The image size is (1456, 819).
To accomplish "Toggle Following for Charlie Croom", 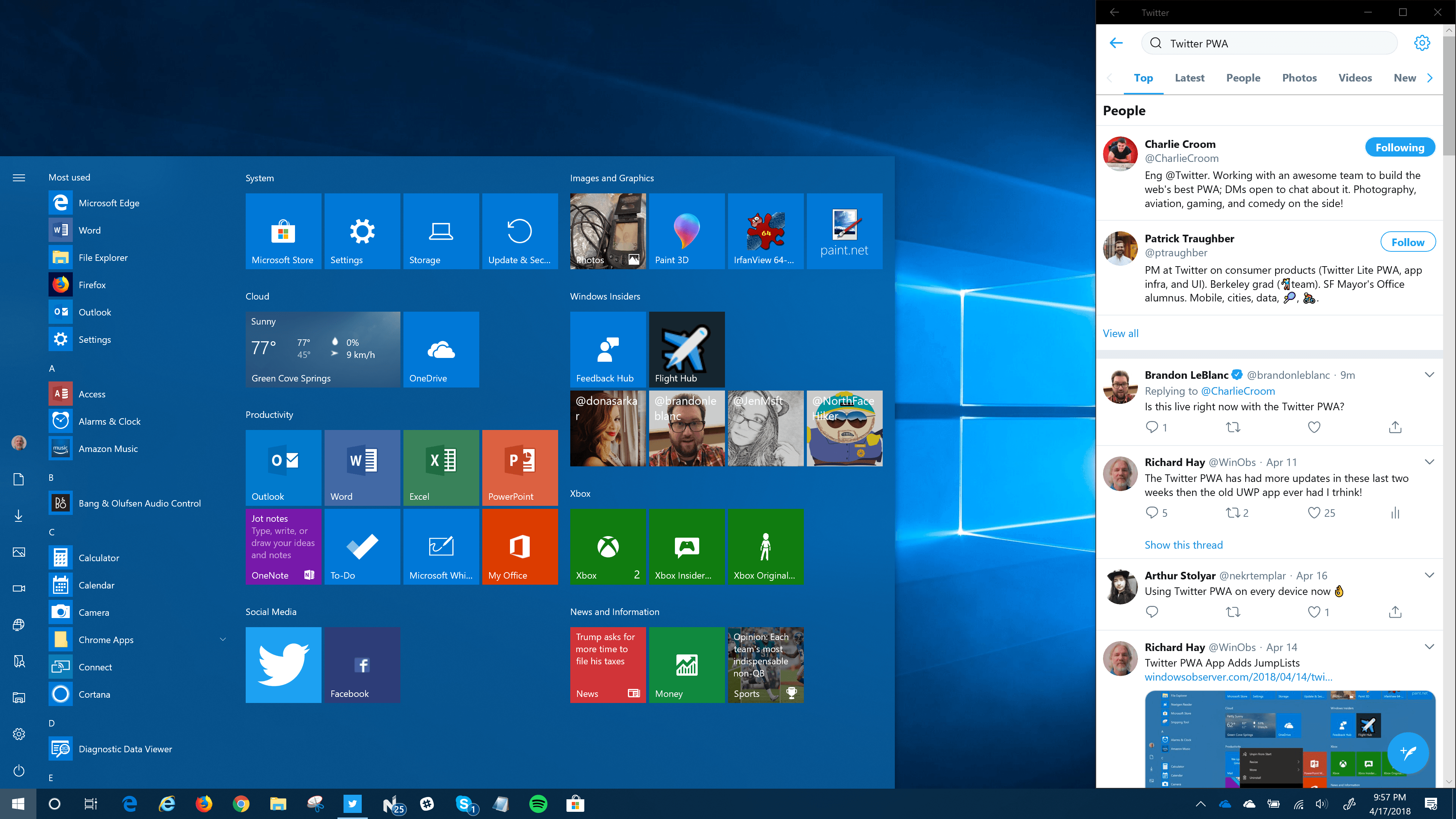I will point(1400,147).
